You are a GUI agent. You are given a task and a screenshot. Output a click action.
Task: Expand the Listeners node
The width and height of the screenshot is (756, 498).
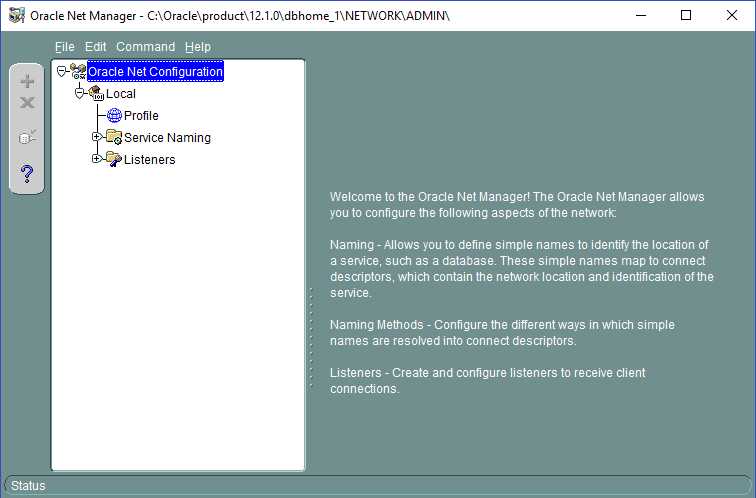tap(96, 158)
